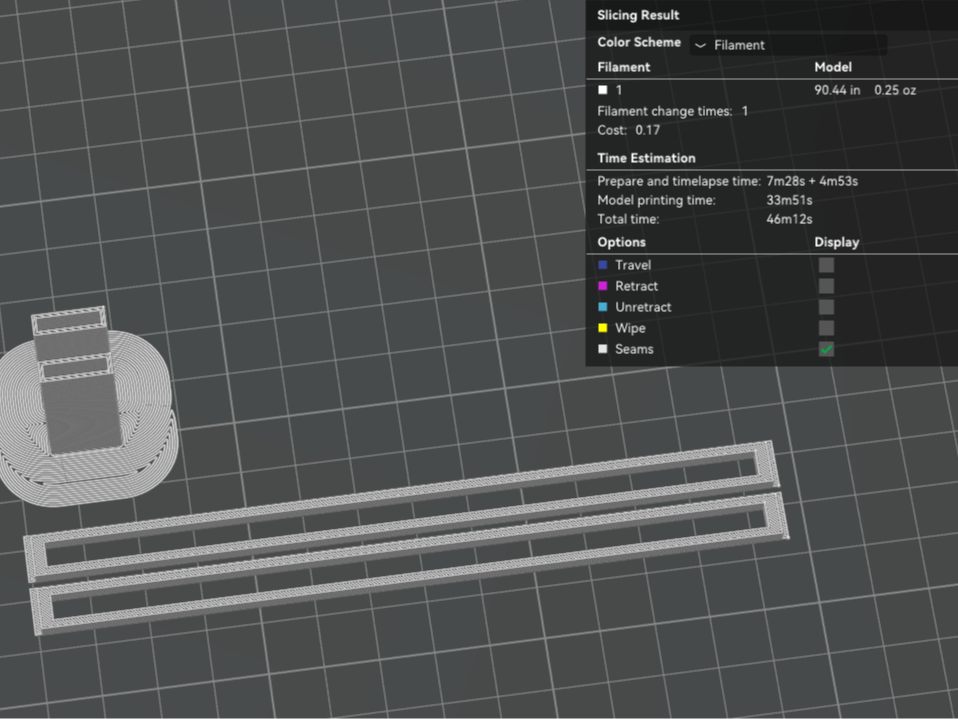This screenshot has height=719, width=958.
Task: Enable the Retract display checkbox
Action: pos(826,286)
